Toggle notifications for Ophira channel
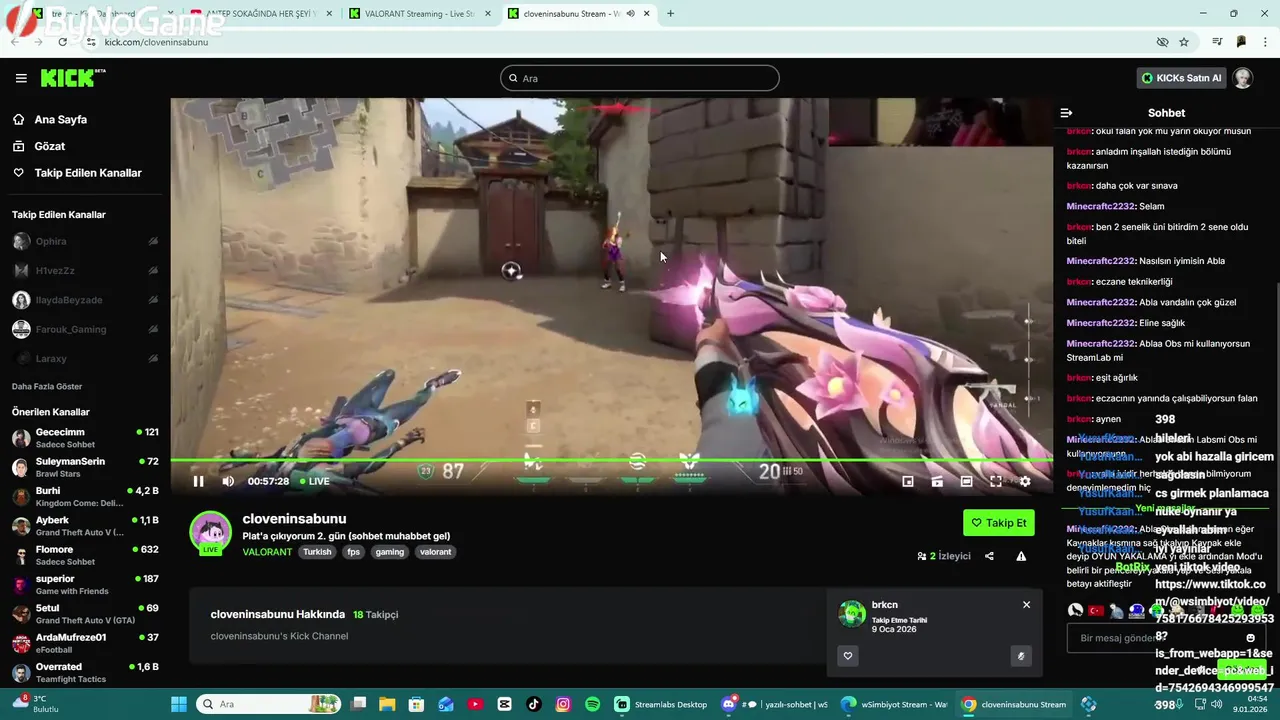This screenshot has height=720, width=1280. (x=153, y=241)
